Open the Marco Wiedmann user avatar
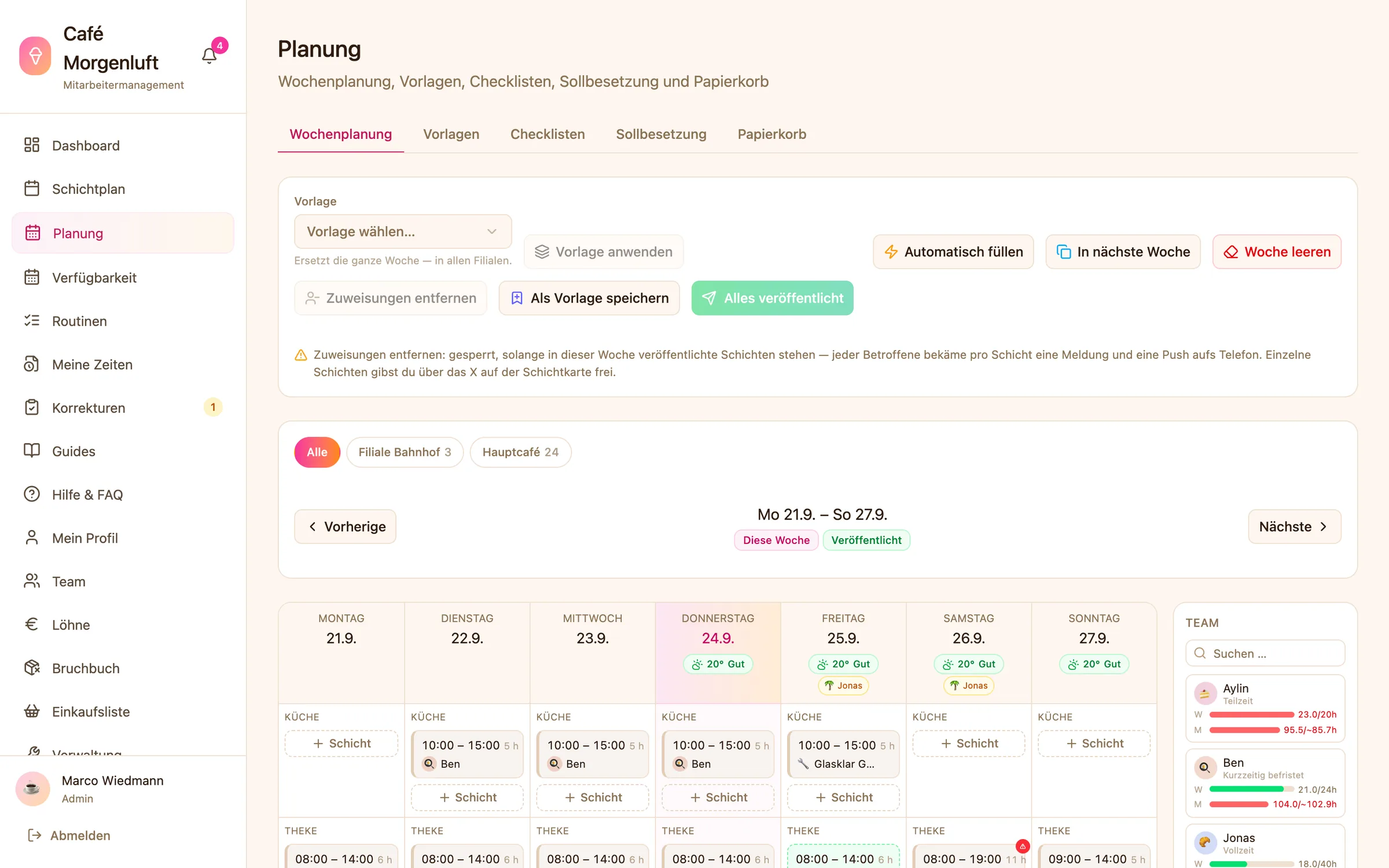Image resolution: width=1389 pixels, height=868 pixels. pyautogui.click(x=32, y=789)
